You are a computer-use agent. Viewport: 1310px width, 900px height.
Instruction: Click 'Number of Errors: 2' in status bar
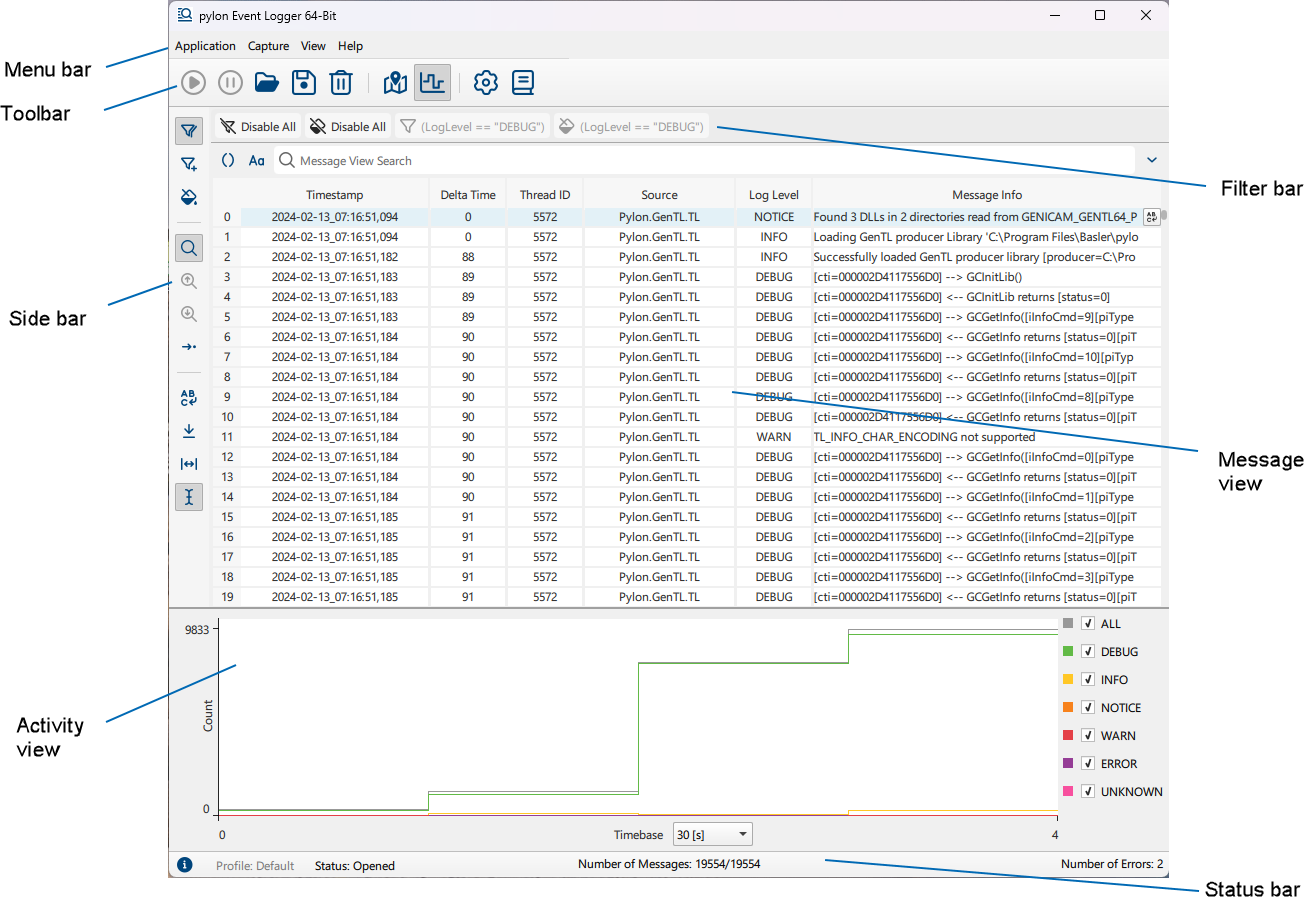pyautogui.click(x=1112, y=864)
